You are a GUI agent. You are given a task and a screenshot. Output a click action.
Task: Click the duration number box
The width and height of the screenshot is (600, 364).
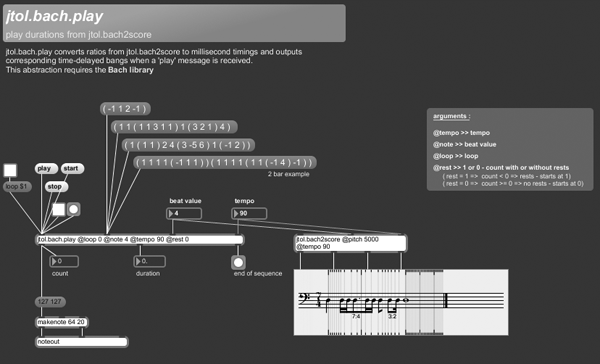coord(150,261)
